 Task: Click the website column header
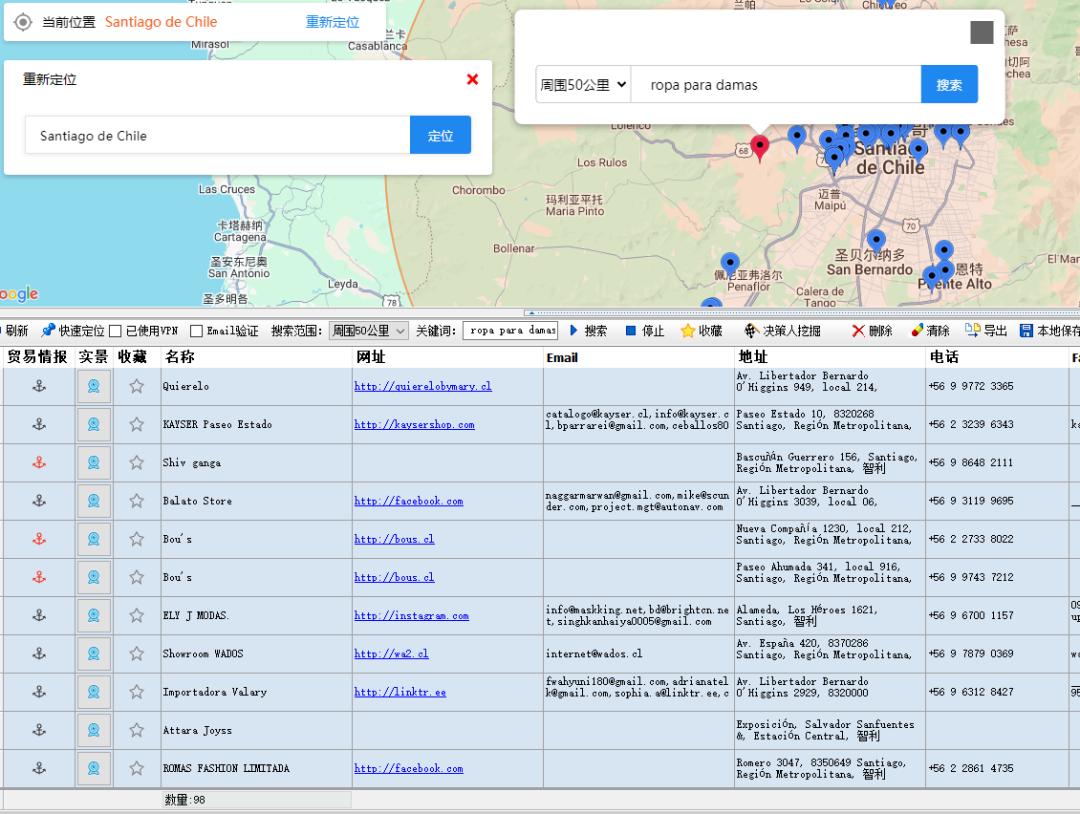pos(448,357)
